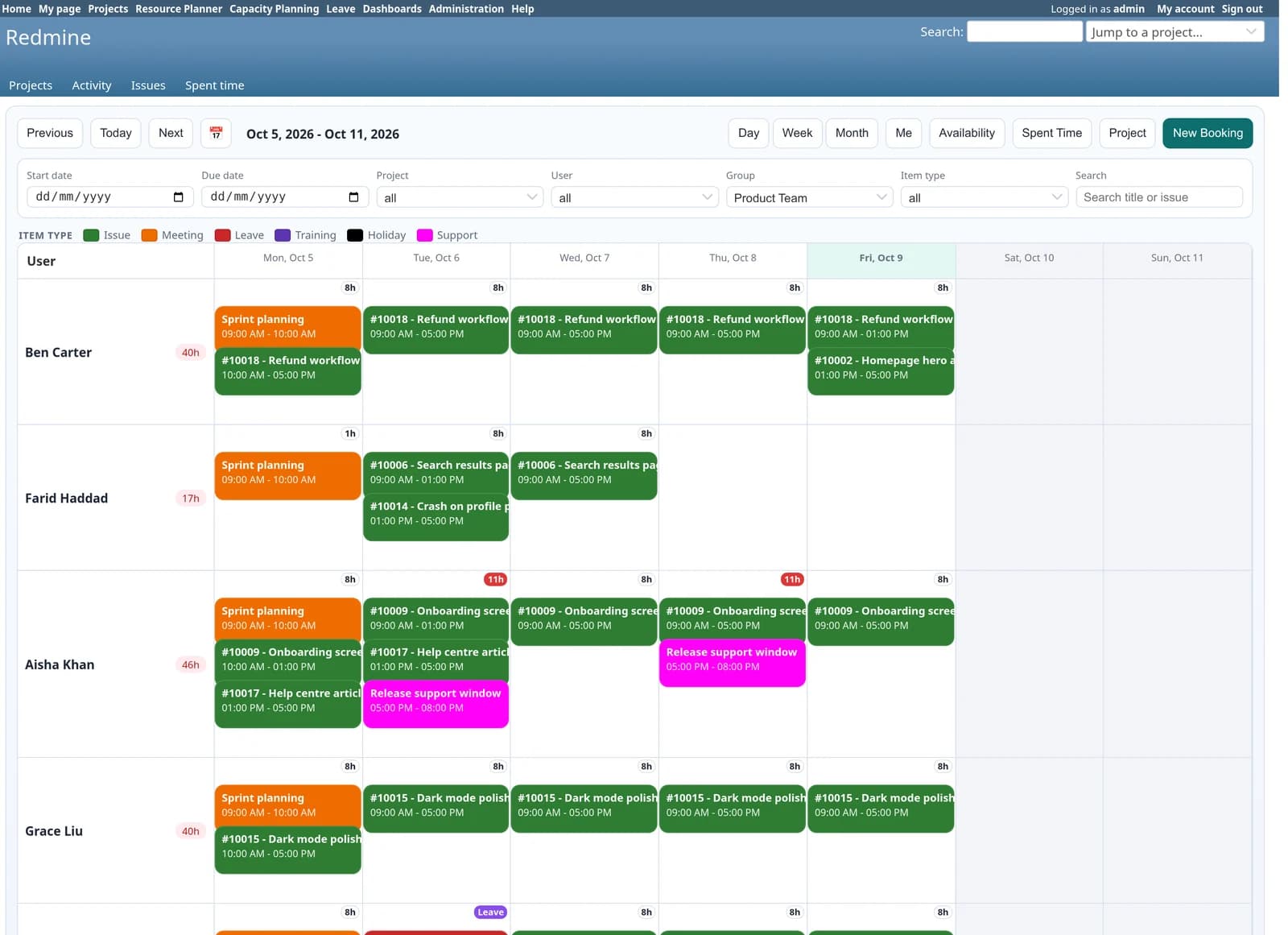Click the Today button
The image size is (1288, 935).
coord(116,133)
